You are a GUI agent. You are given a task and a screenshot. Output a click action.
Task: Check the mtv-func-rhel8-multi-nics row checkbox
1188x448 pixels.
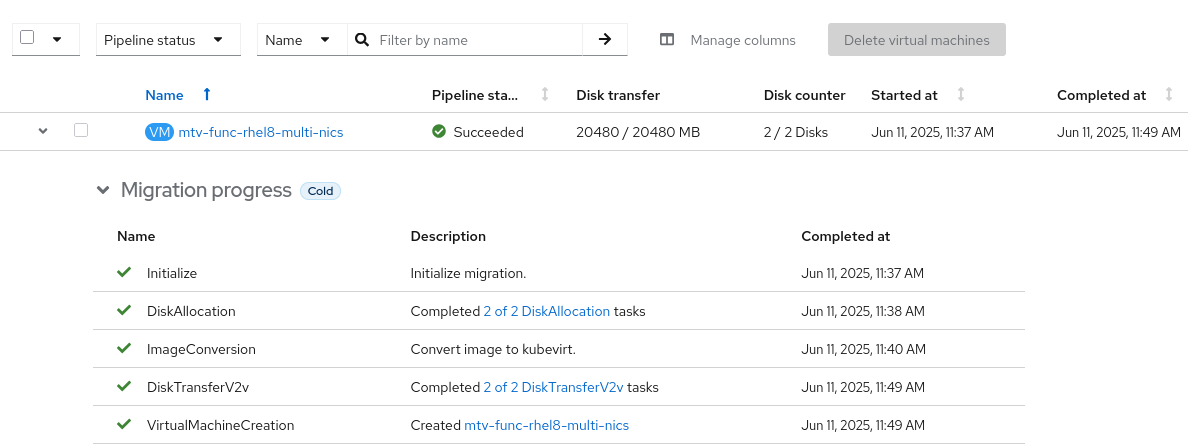click(x=81, y=130)
